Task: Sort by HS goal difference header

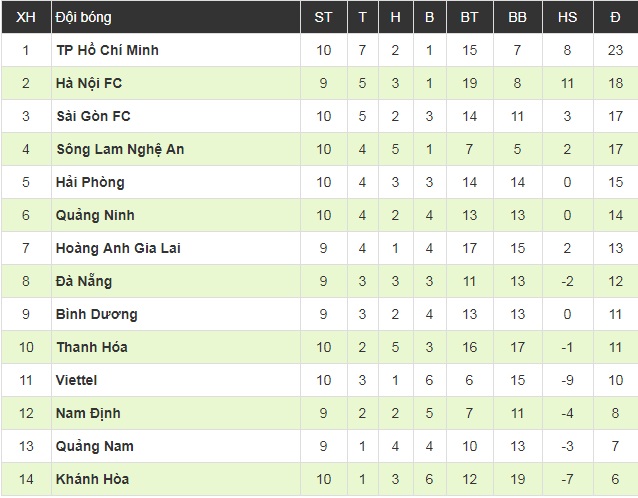Action: click(x=566, y=17)
